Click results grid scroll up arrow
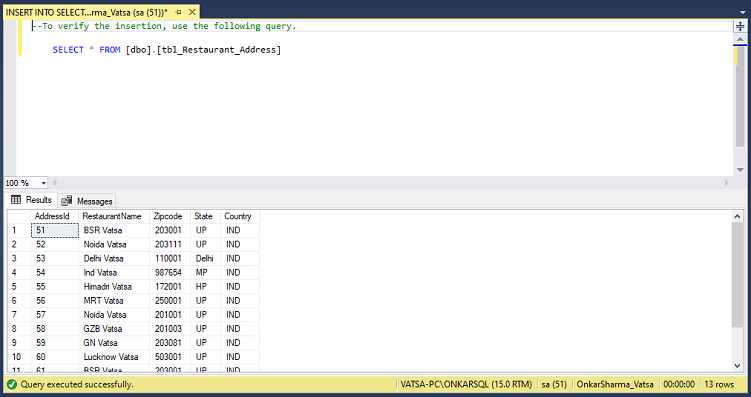The height and width of the screenshot is (397, 751). pyautogui.click(x=738, y=216)
